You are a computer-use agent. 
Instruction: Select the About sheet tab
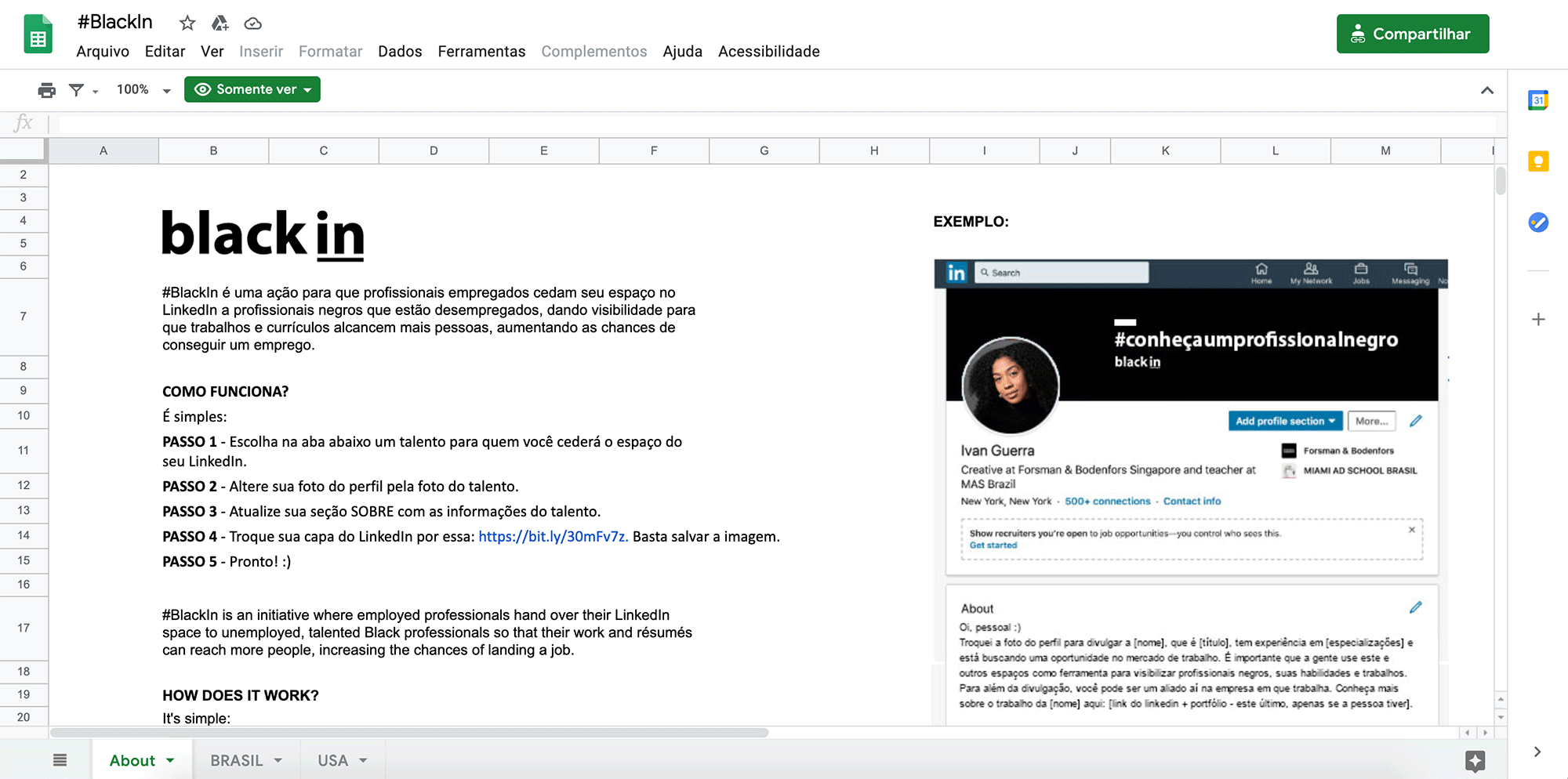point(132,760)
